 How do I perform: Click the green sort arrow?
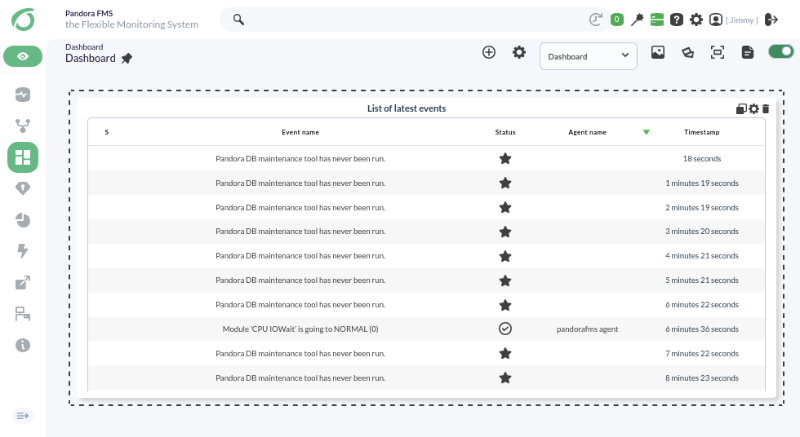(x=646, y=132)
